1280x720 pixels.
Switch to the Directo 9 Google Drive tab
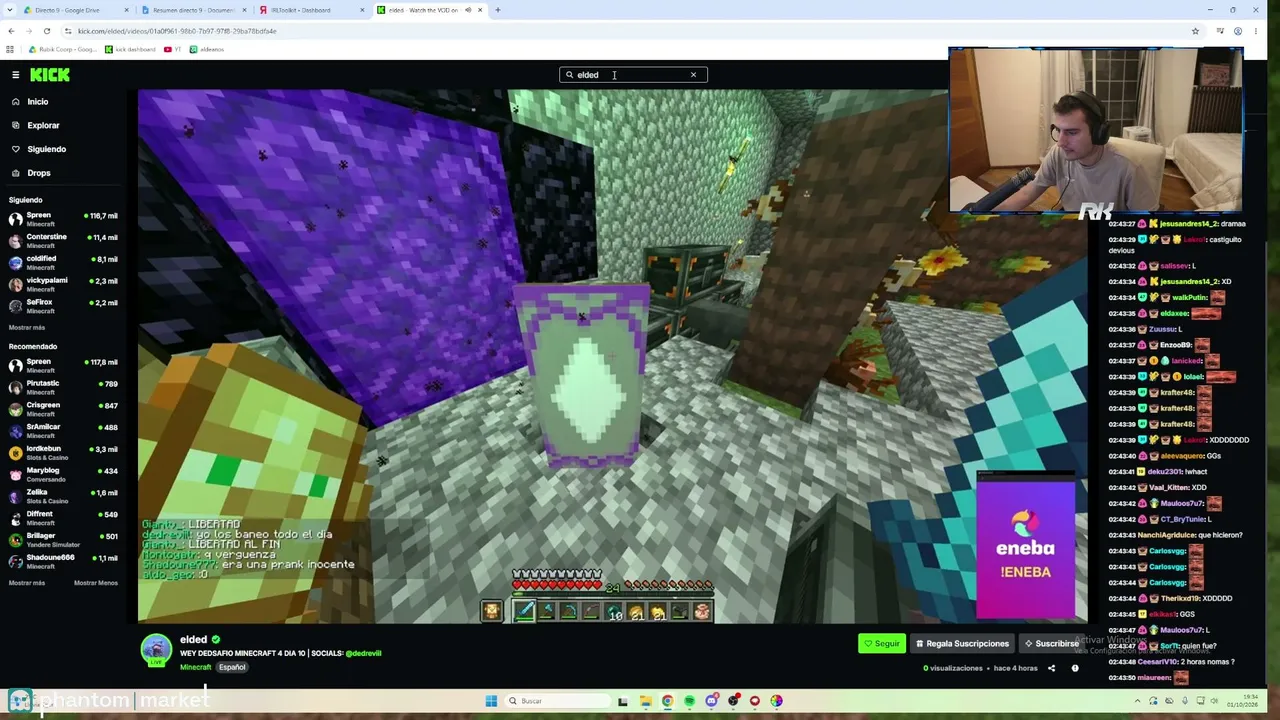point(75,10)
